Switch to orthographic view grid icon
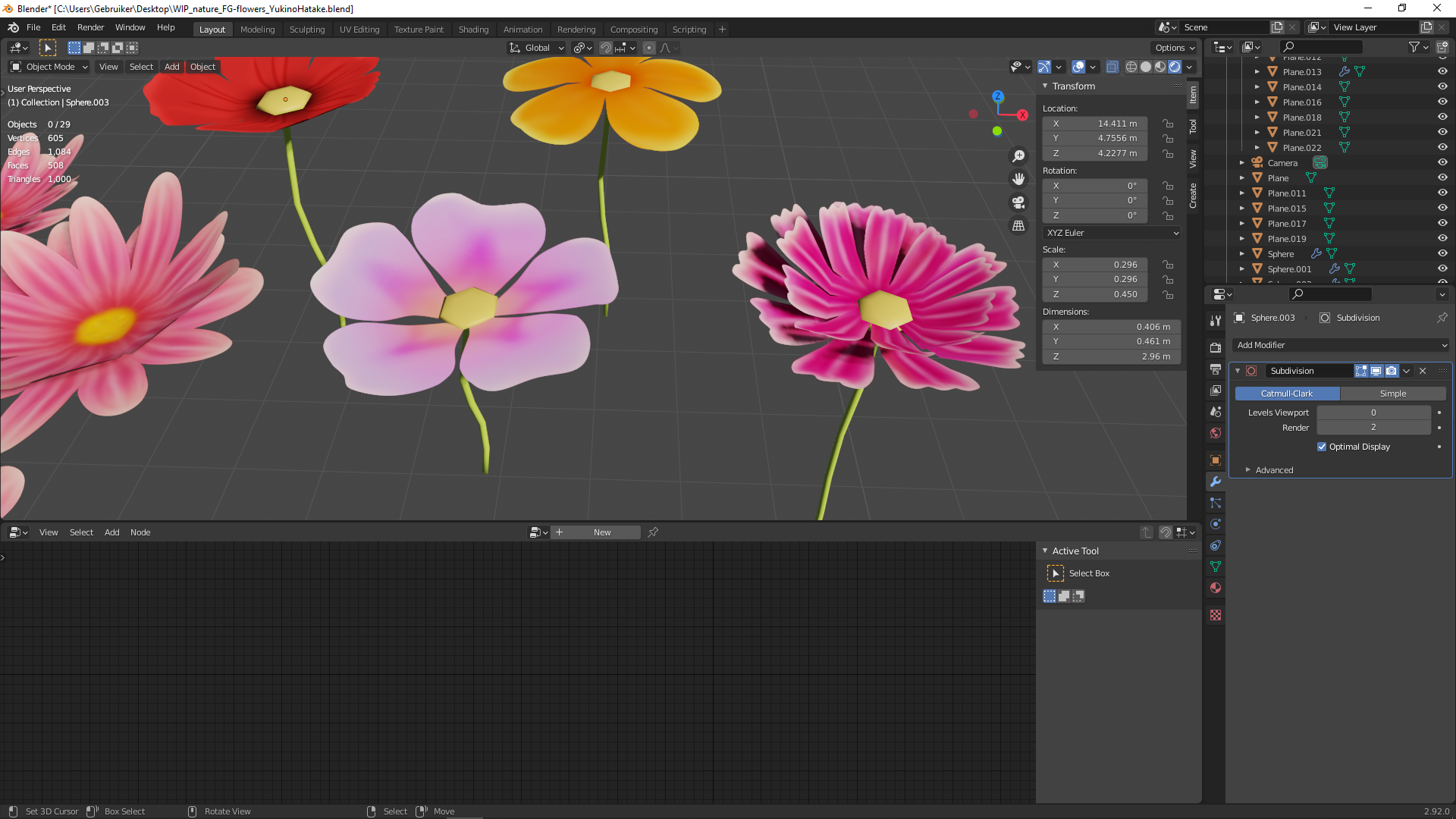Image resolution: width=1456 pixels, height=819 pixels. 1018,226
